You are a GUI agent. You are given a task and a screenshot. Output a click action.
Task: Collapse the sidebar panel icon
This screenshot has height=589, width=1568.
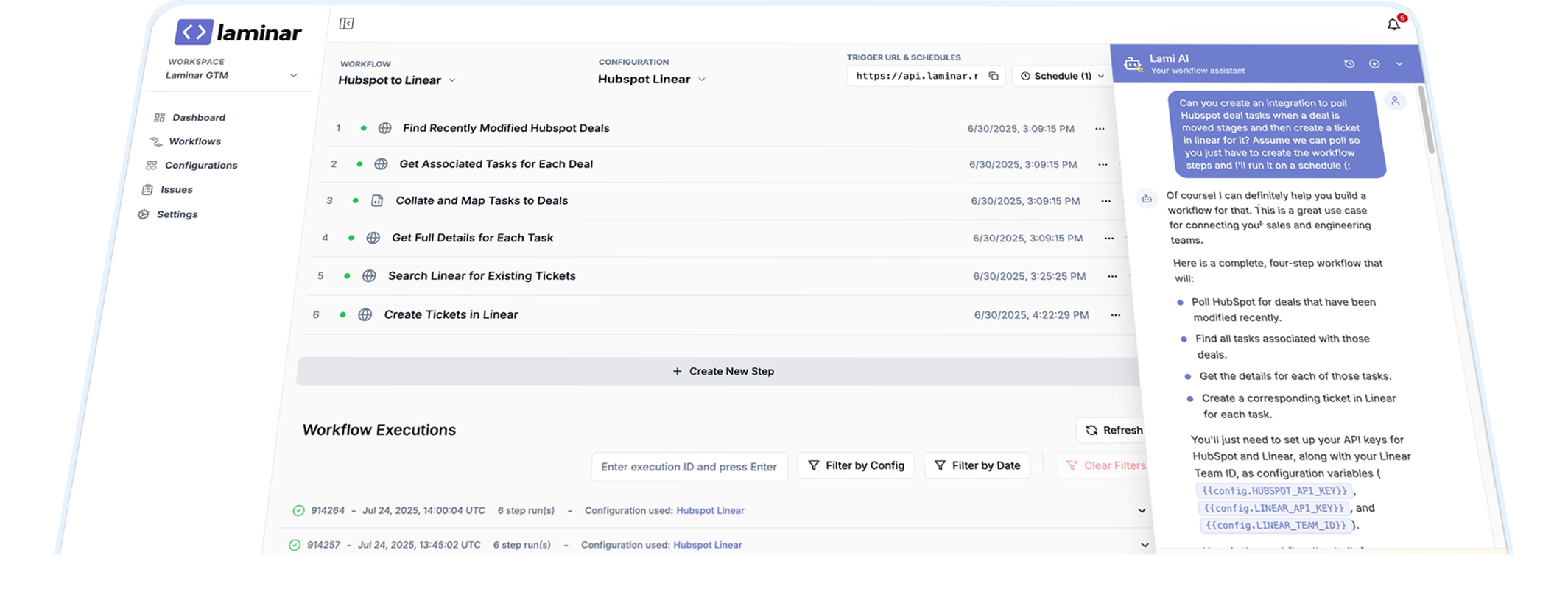point(346,24)
